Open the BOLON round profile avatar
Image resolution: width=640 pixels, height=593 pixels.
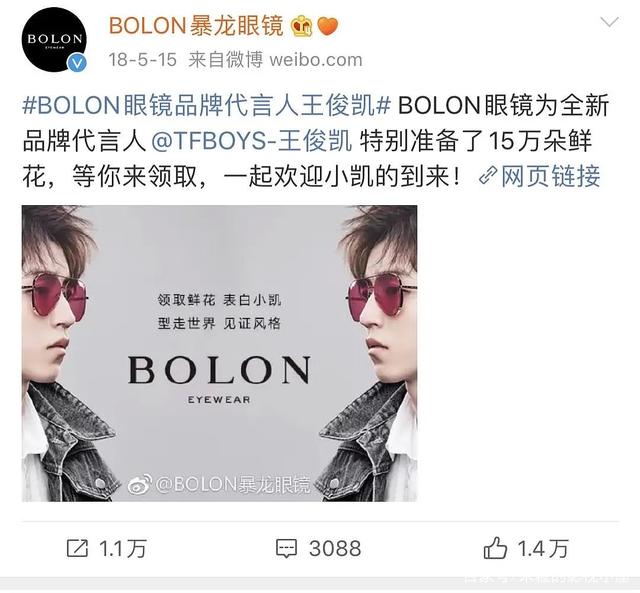coord(54,40)
